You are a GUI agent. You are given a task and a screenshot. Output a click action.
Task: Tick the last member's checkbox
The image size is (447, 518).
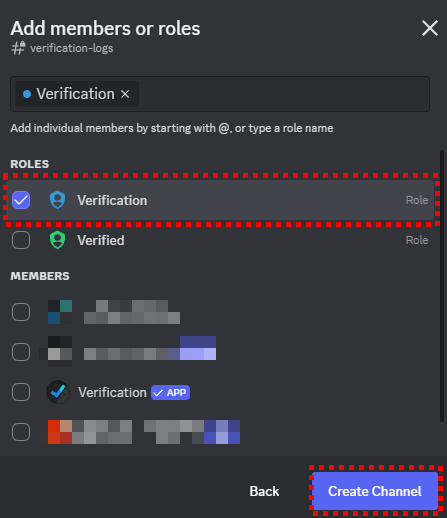21,432
